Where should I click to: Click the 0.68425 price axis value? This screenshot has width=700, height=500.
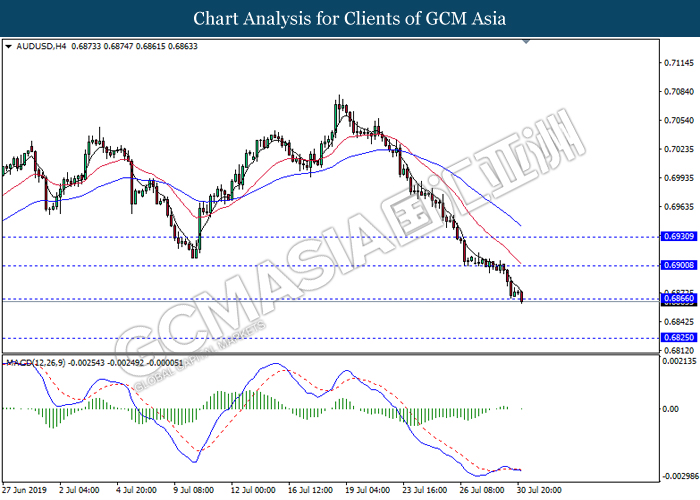point(679,321)
